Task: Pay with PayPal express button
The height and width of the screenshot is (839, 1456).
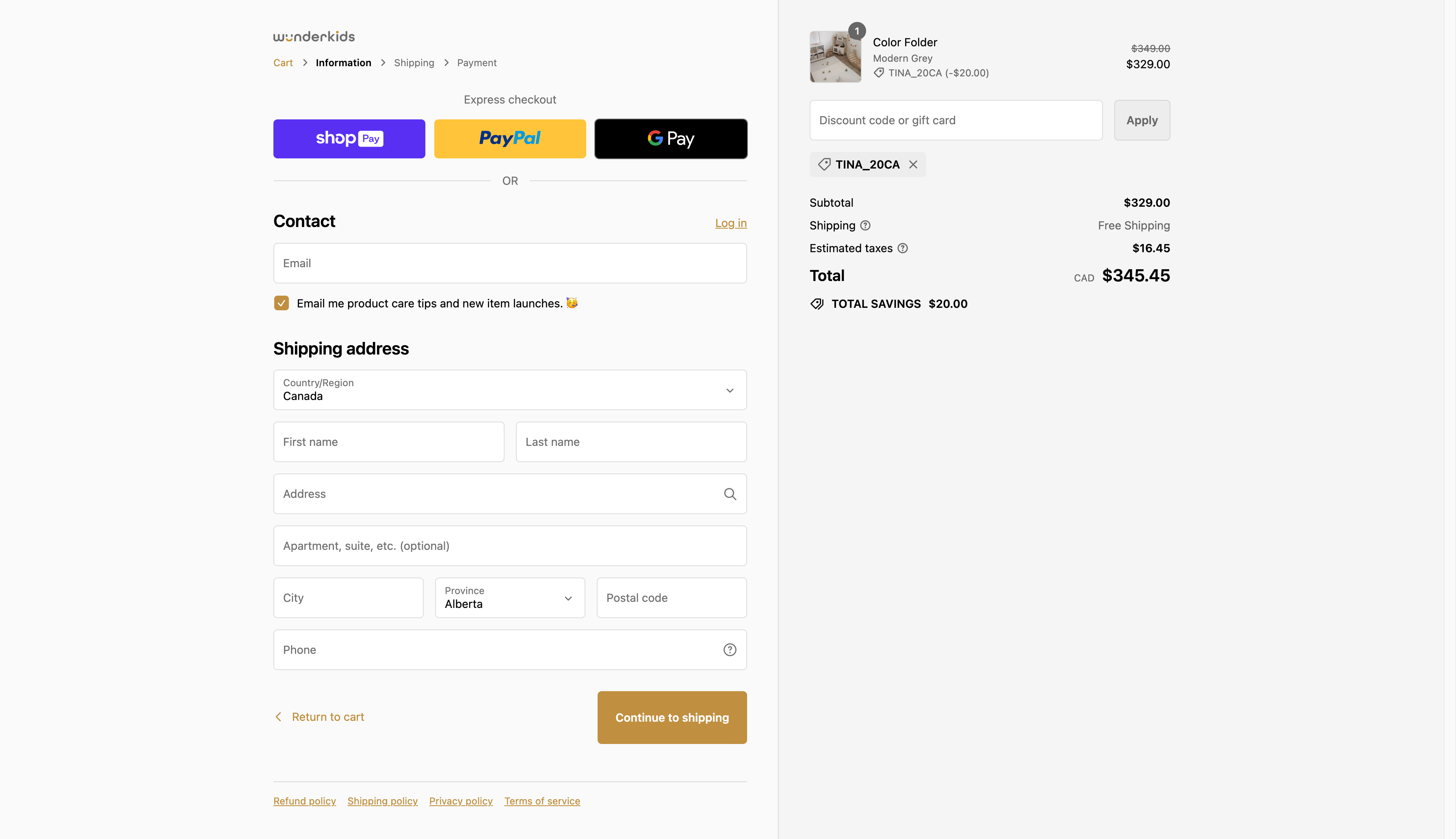Action: (x=509, y=139)
